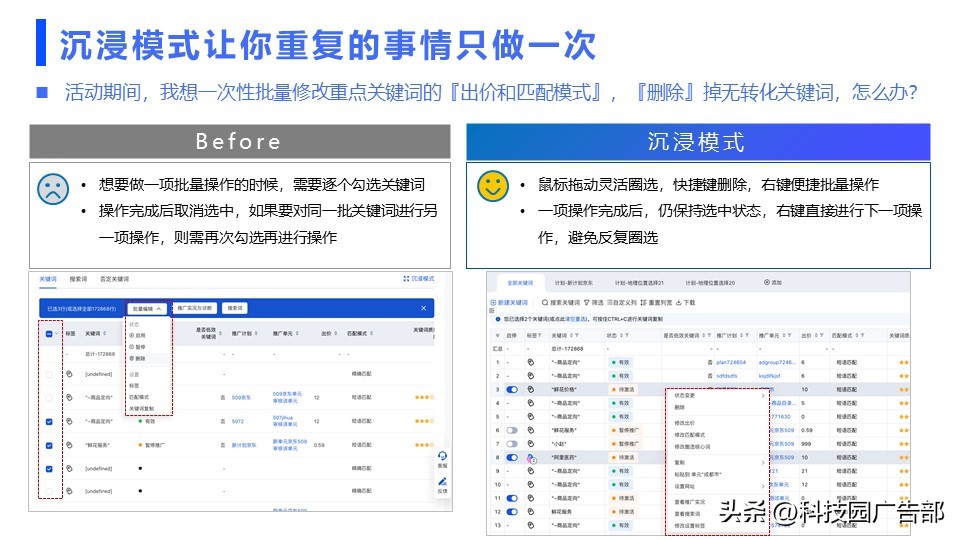Turn on toggle in row 6 鲜花服务

pos(512,430)
